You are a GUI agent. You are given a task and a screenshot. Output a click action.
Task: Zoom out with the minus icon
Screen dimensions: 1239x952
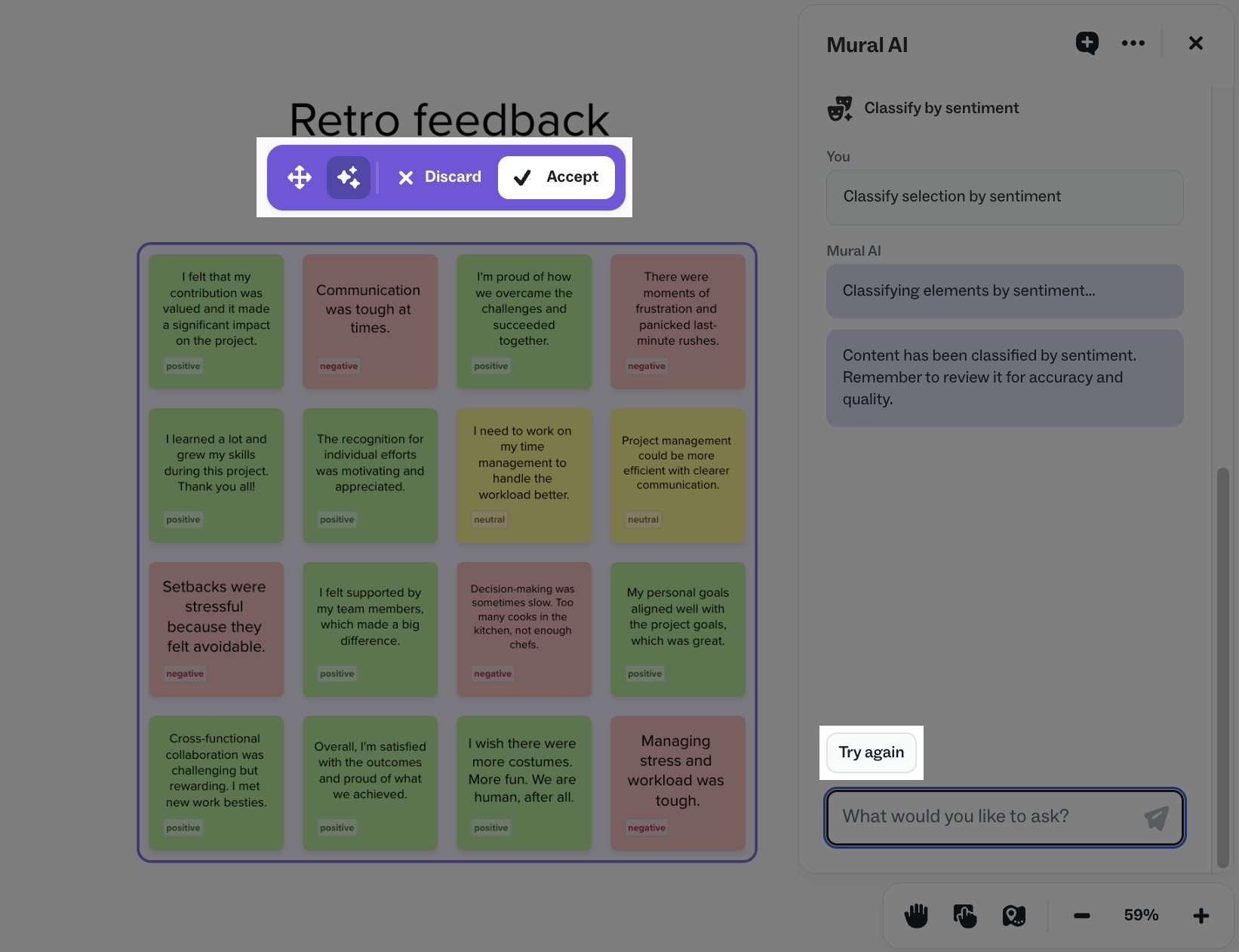point(1082,916)
